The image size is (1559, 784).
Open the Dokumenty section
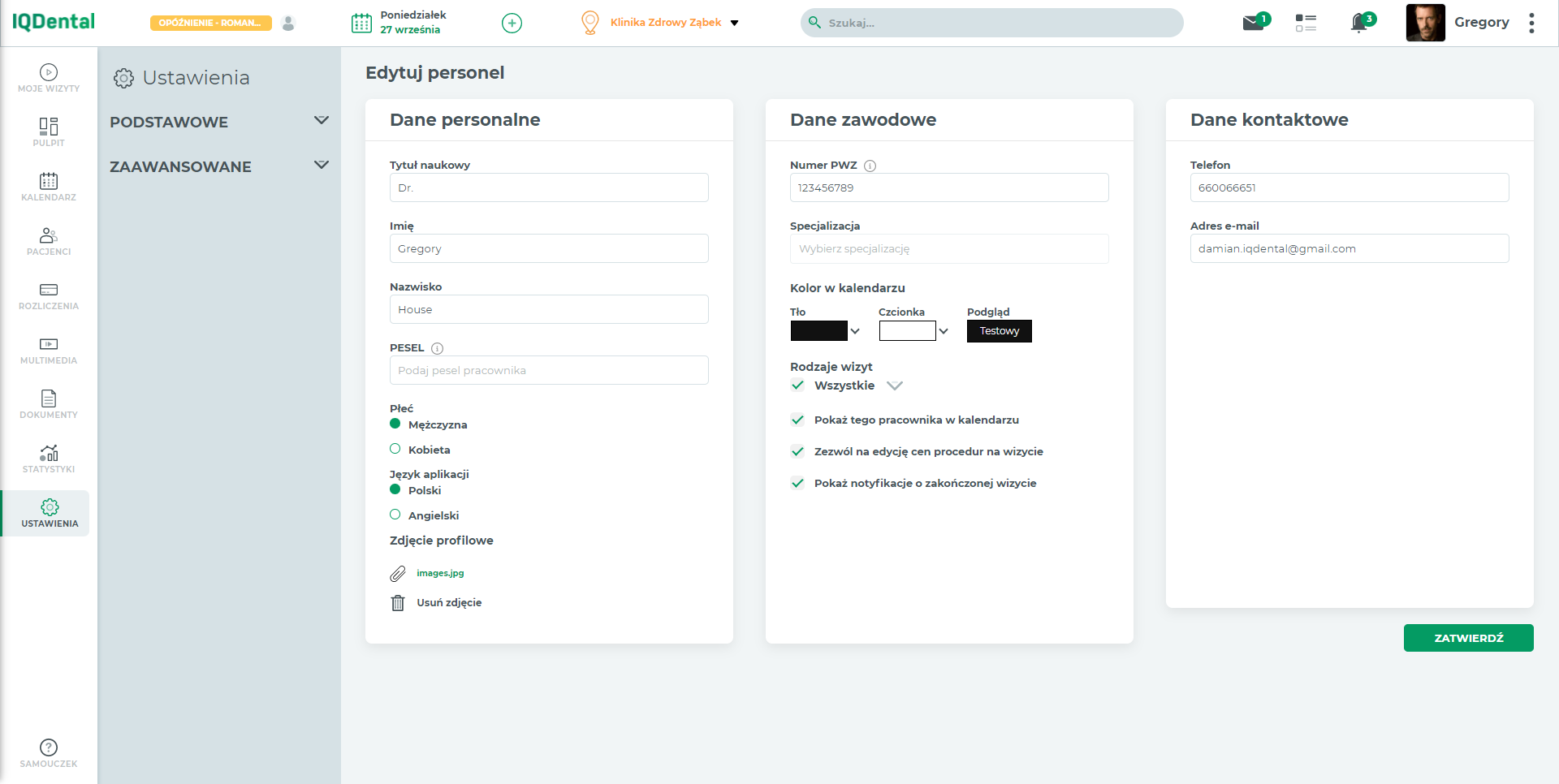click(49, 405)
